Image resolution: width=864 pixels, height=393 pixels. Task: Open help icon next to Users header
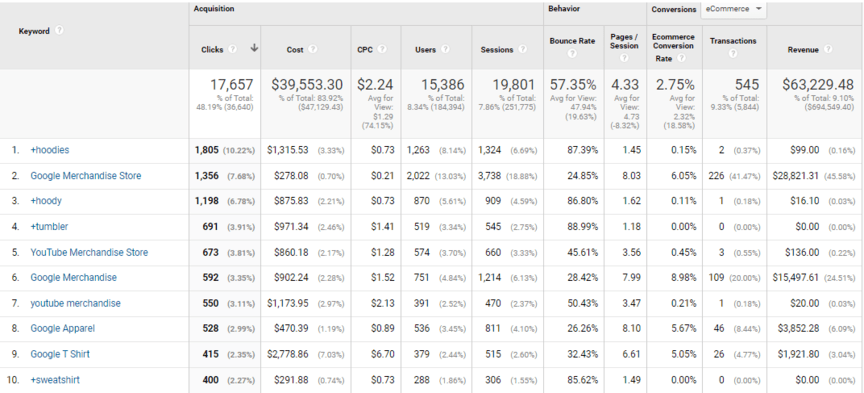(x=445, y=49)
